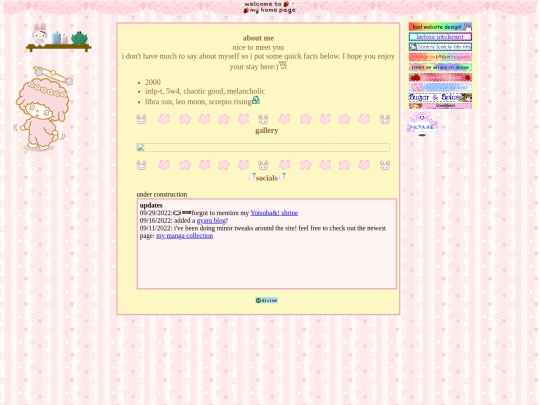Viewport: 540px width, 405px height.
Task: Click the 'divine' badge at the box bottom
Action: [x=267, y=300]
